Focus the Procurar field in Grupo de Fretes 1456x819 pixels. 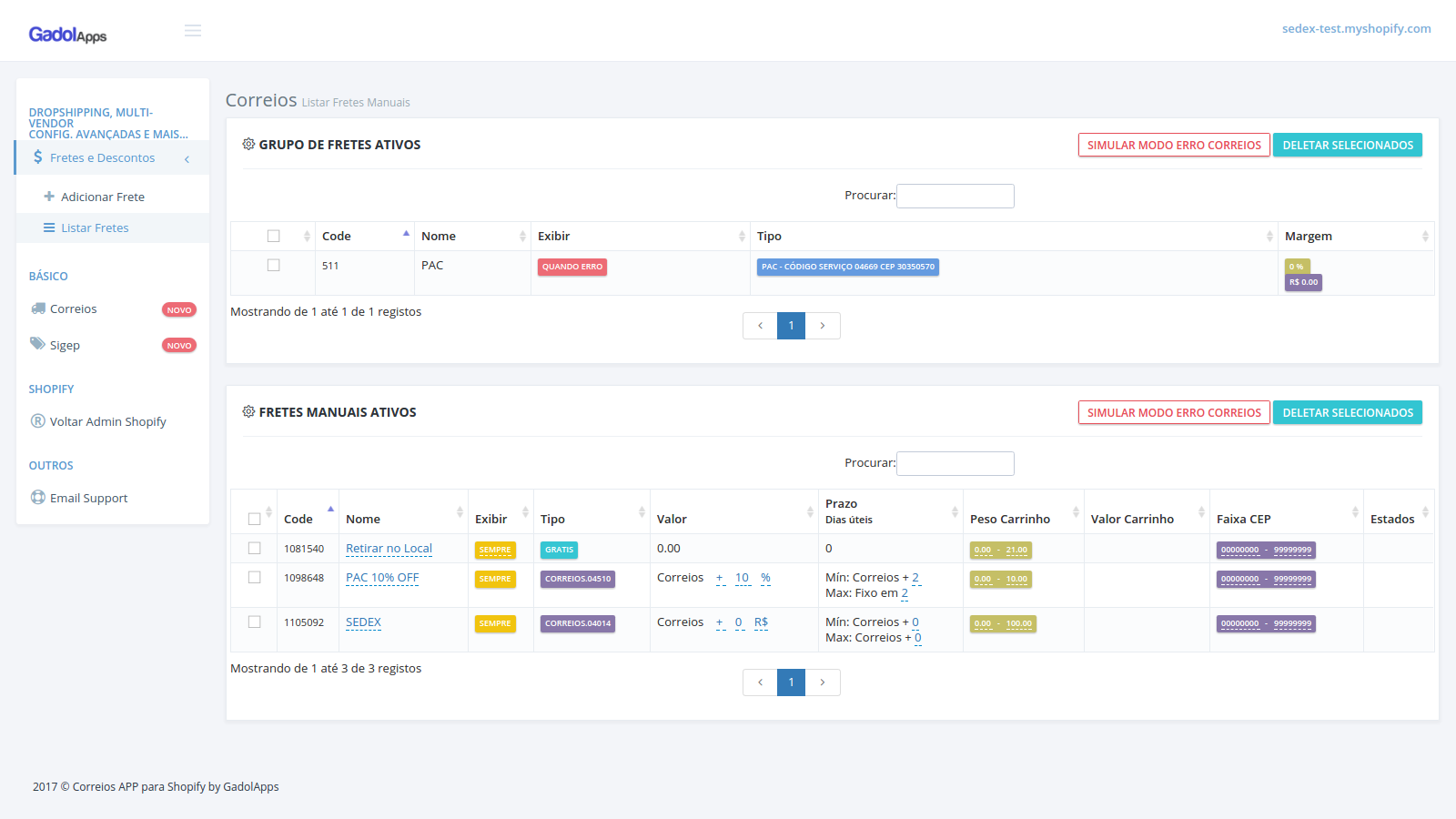click(955, 197)
